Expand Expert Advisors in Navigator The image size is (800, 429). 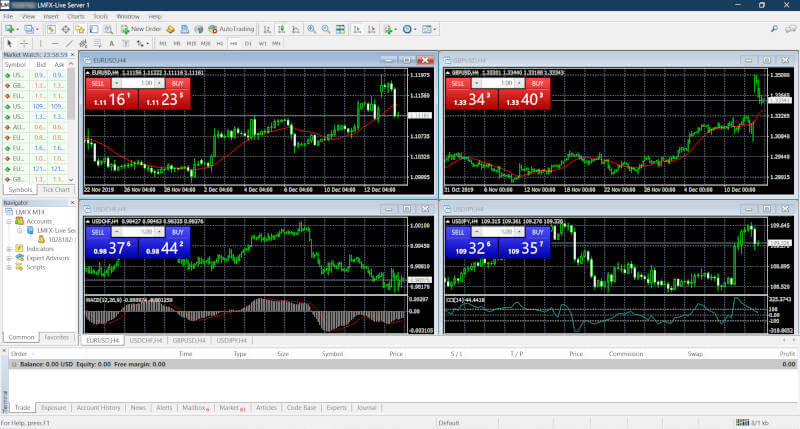[9, 258]
